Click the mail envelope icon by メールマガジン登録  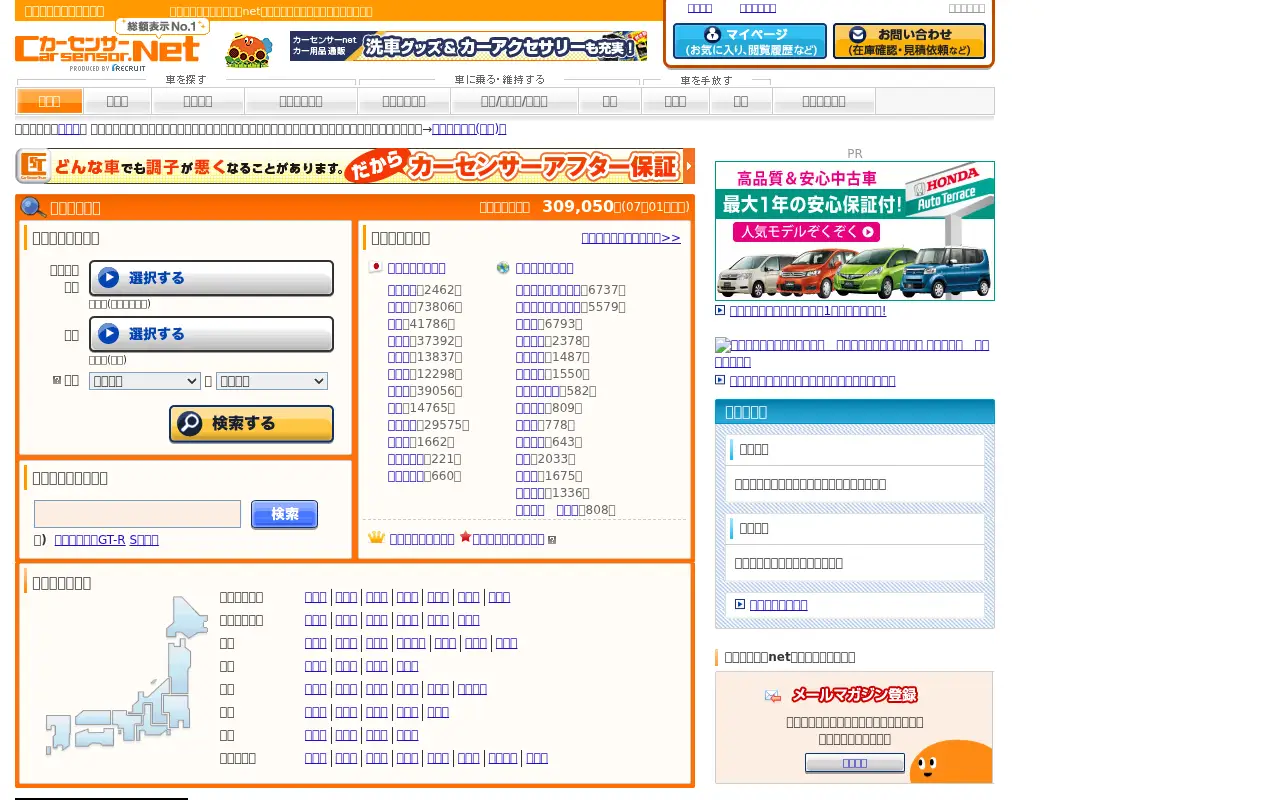773,696
